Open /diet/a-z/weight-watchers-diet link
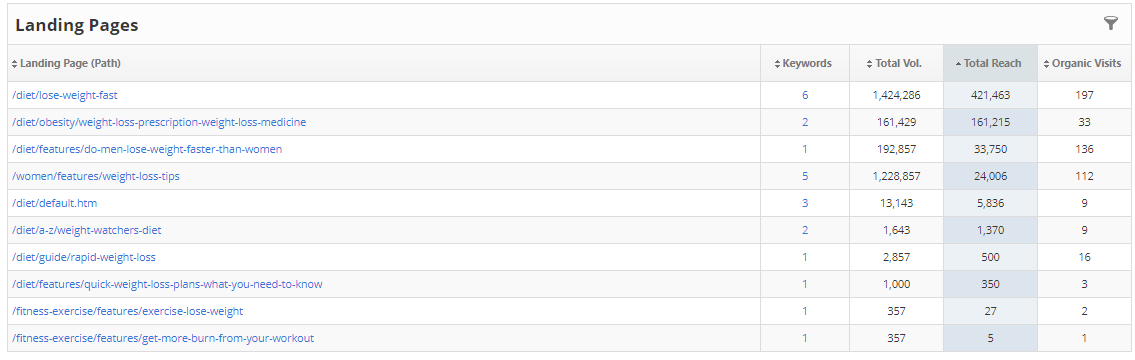The image size is (1135, 360). [x=87, y=230]
